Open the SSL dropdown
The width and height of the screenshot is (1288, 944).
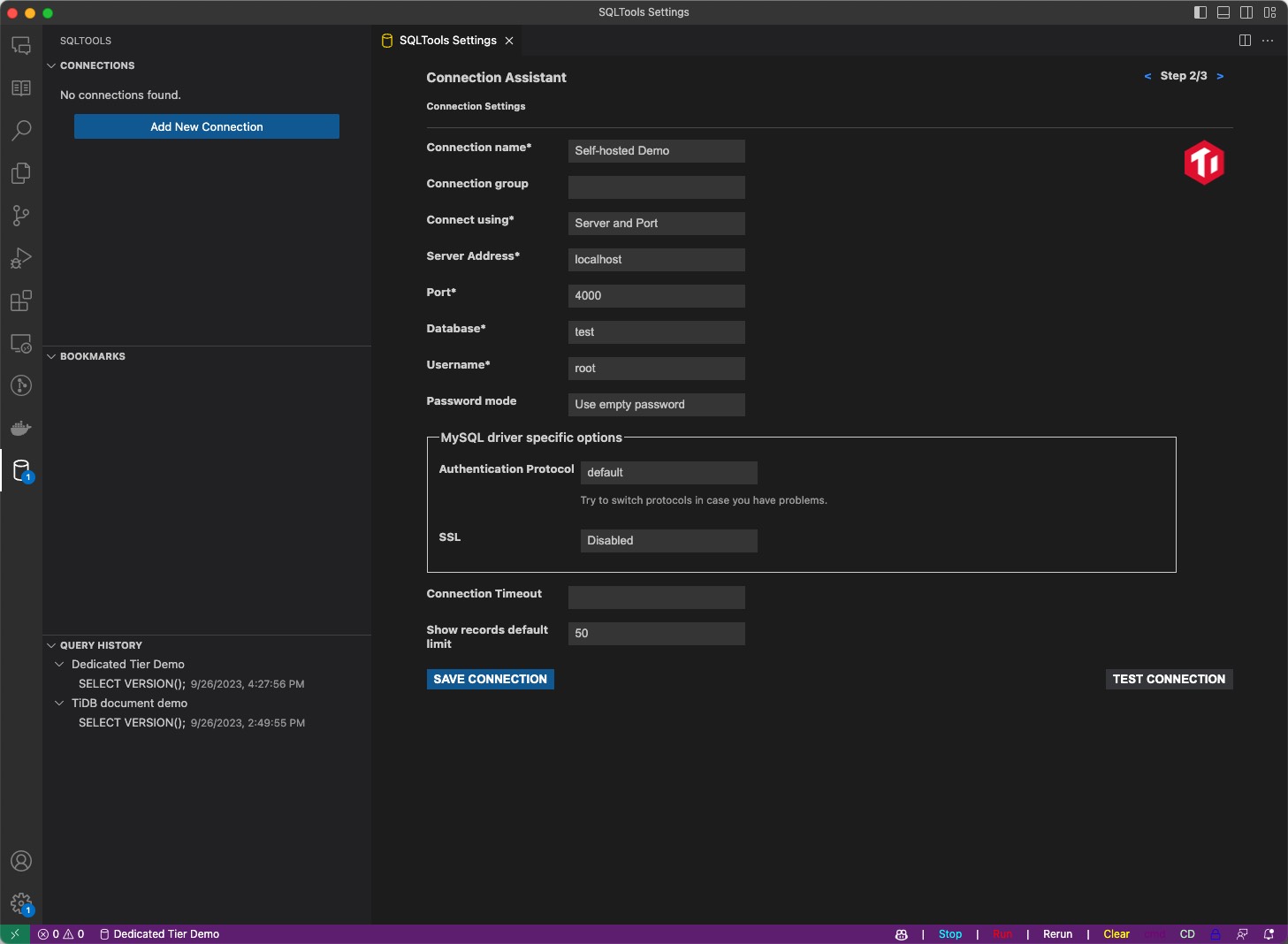pyautogui.click(x=668, y=541)
